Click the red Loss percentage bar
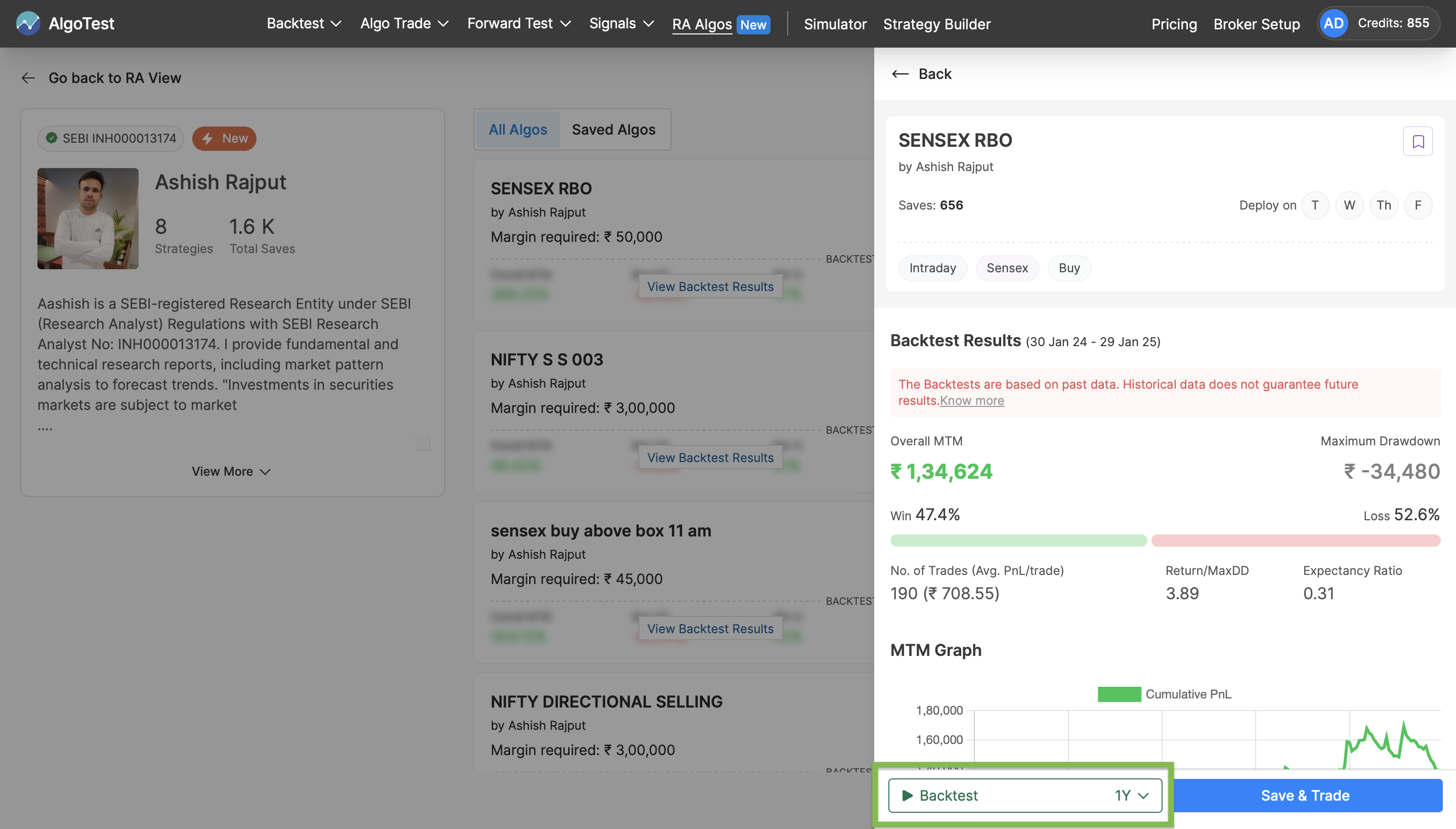The width and height of the screenshot is (1456, 829). pos(1296,541)
